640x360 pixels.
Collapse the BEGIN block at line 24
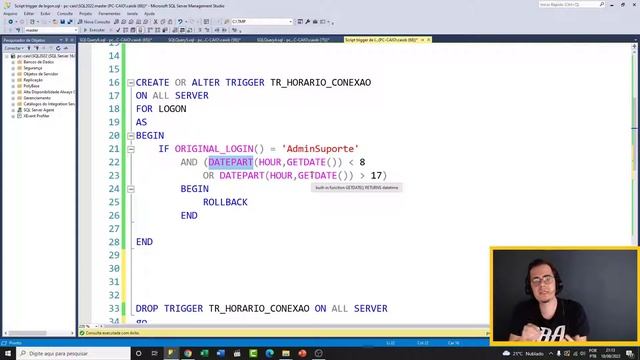131,189
